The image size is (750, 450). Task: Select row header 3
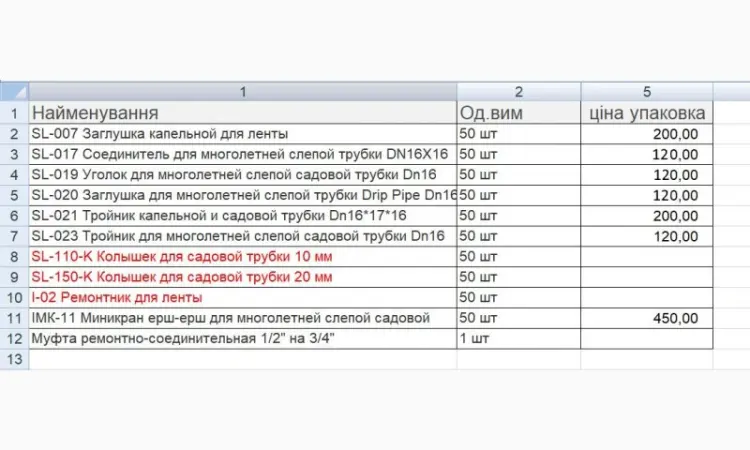point(14,154)
